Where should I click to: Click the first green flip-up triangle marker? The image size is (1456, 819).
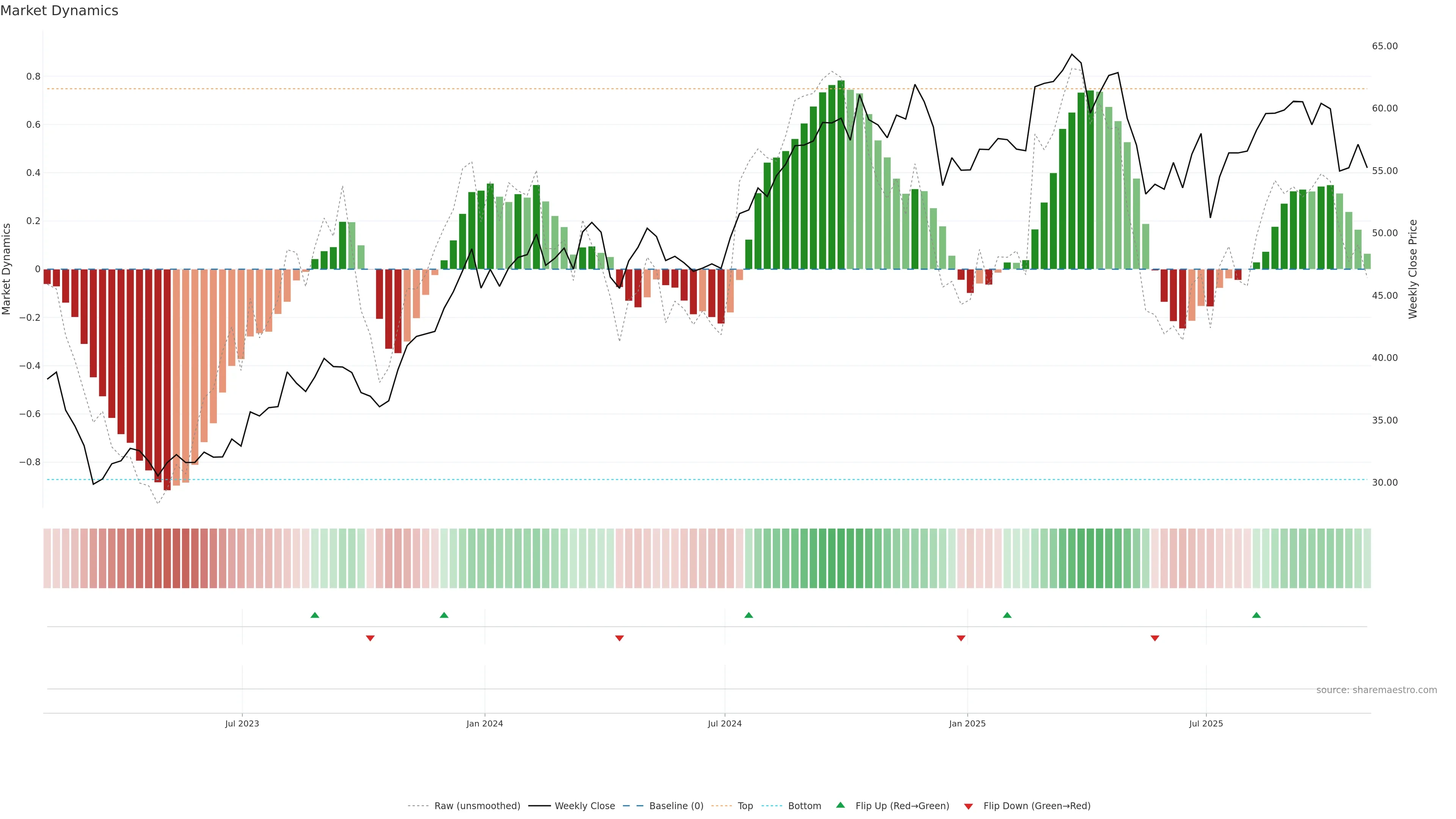coord(315,615)
